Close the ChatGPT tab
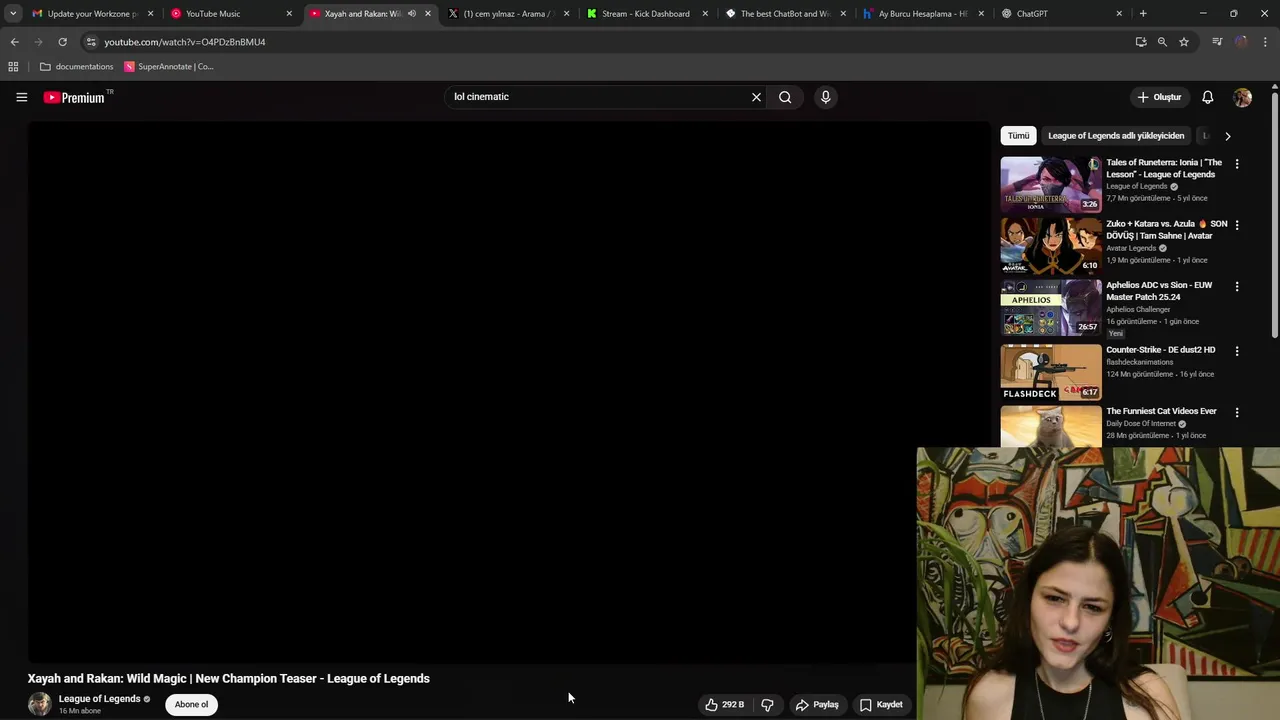The width and height of the screenshot is (1280, 720). click(x=1118, y=14)
